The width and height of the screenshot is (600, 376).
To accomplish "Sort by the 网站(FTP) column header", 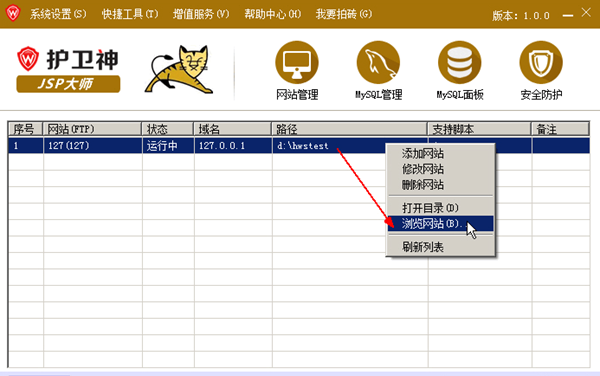I will click(x=92, y=129).
